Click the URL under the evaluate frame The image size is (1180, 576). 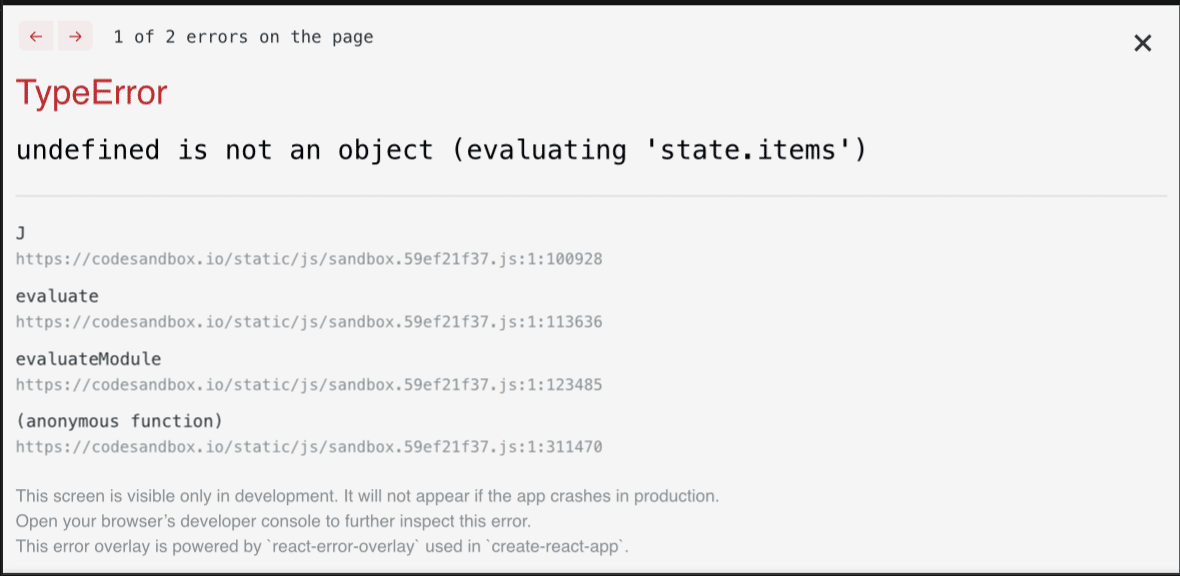(x=308, y=321)
